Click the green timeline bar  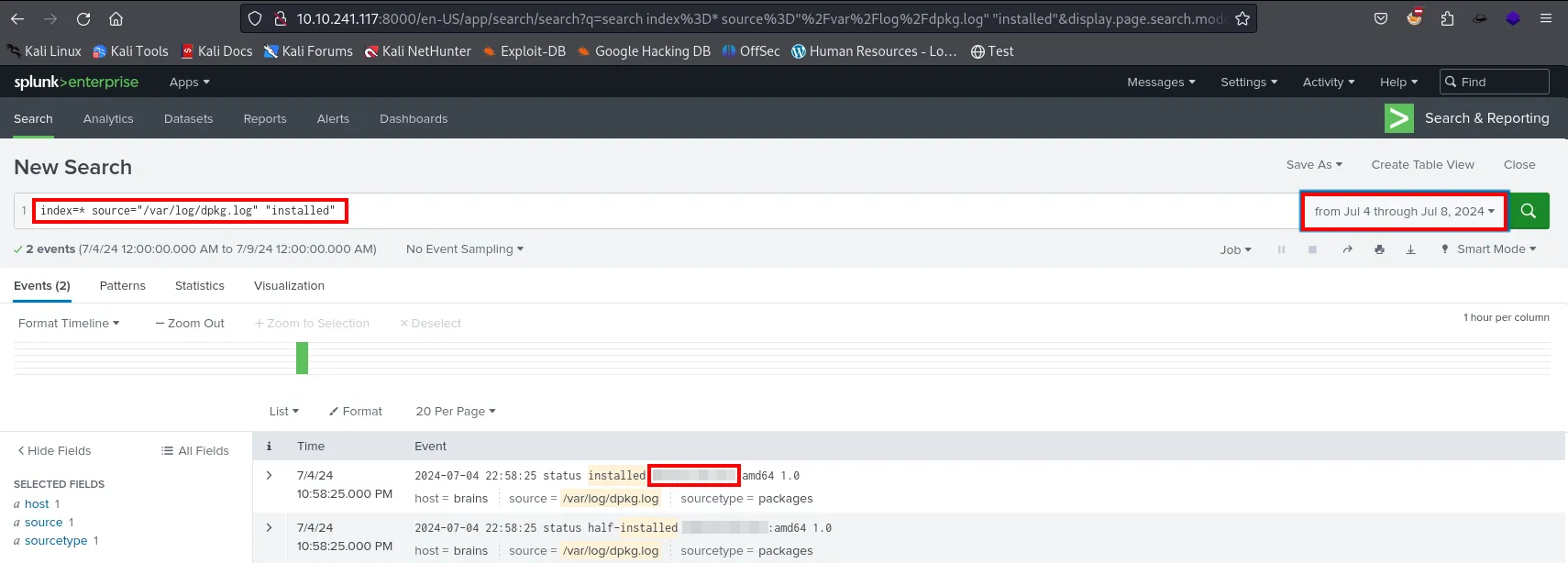tap(302, 358)
